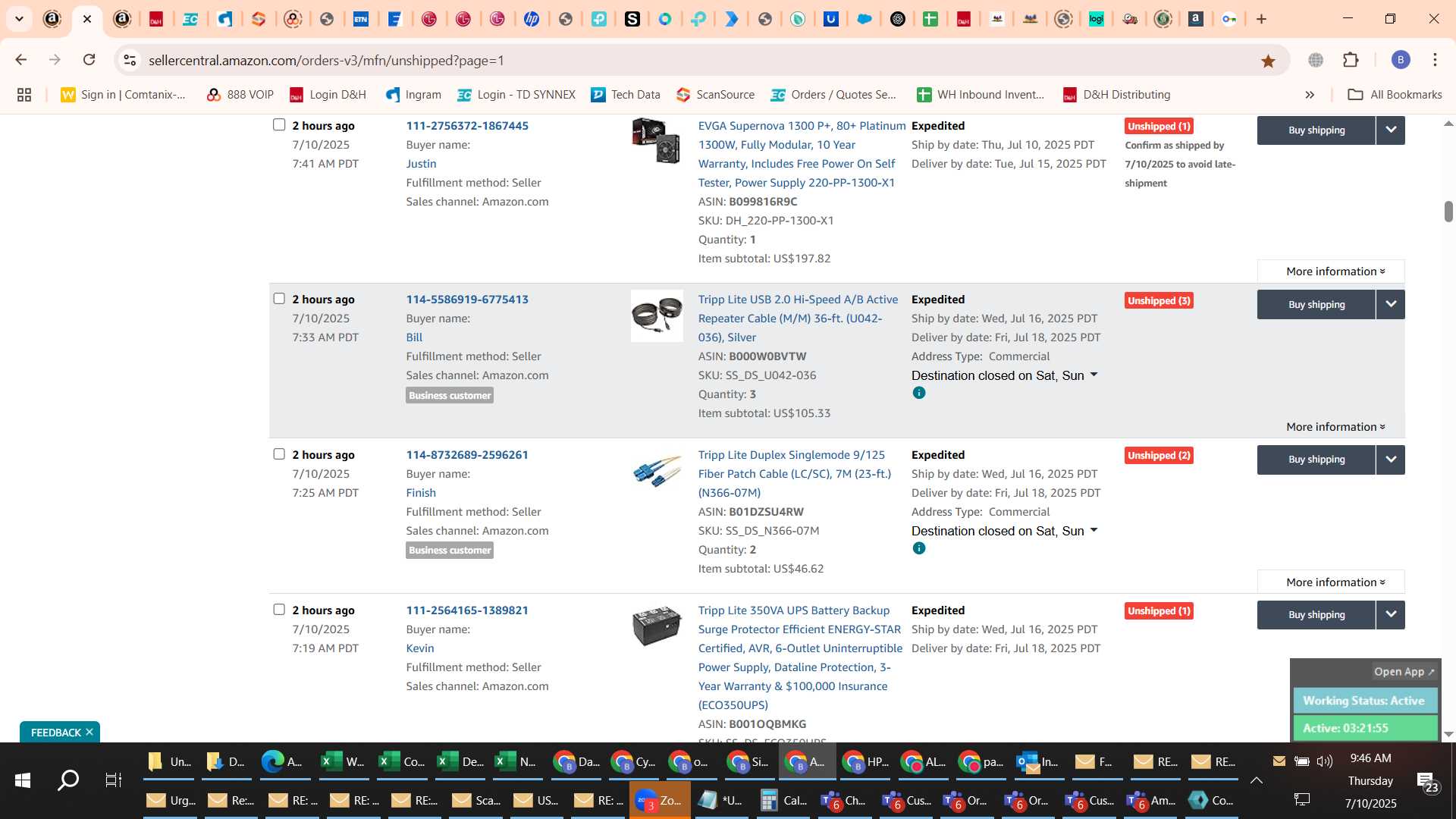Image resolution: width=1456 pixels, height=819 pixels.
Task: Switch to the HP tab
Action: coord(532,19)
